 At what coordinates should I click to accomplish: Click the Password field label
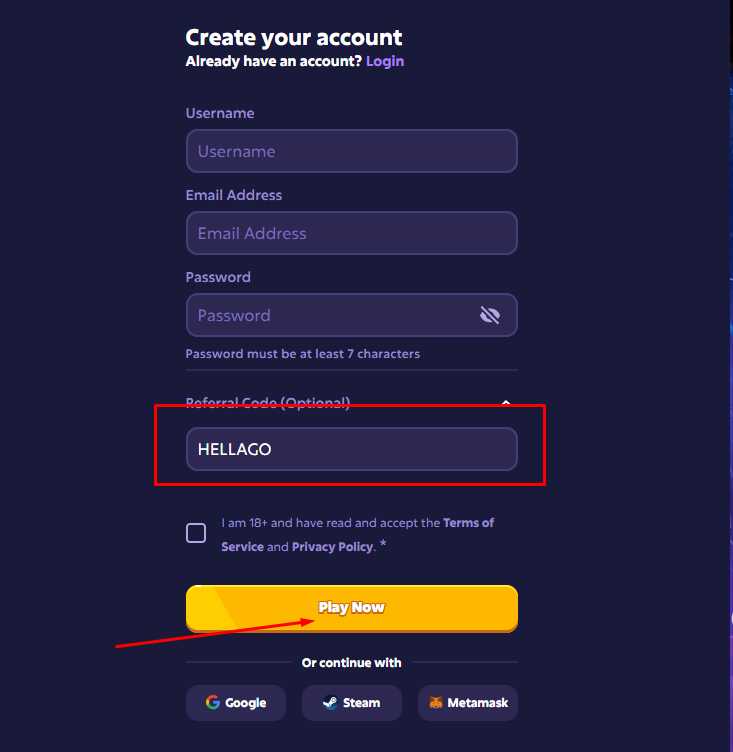coord(218,278)
